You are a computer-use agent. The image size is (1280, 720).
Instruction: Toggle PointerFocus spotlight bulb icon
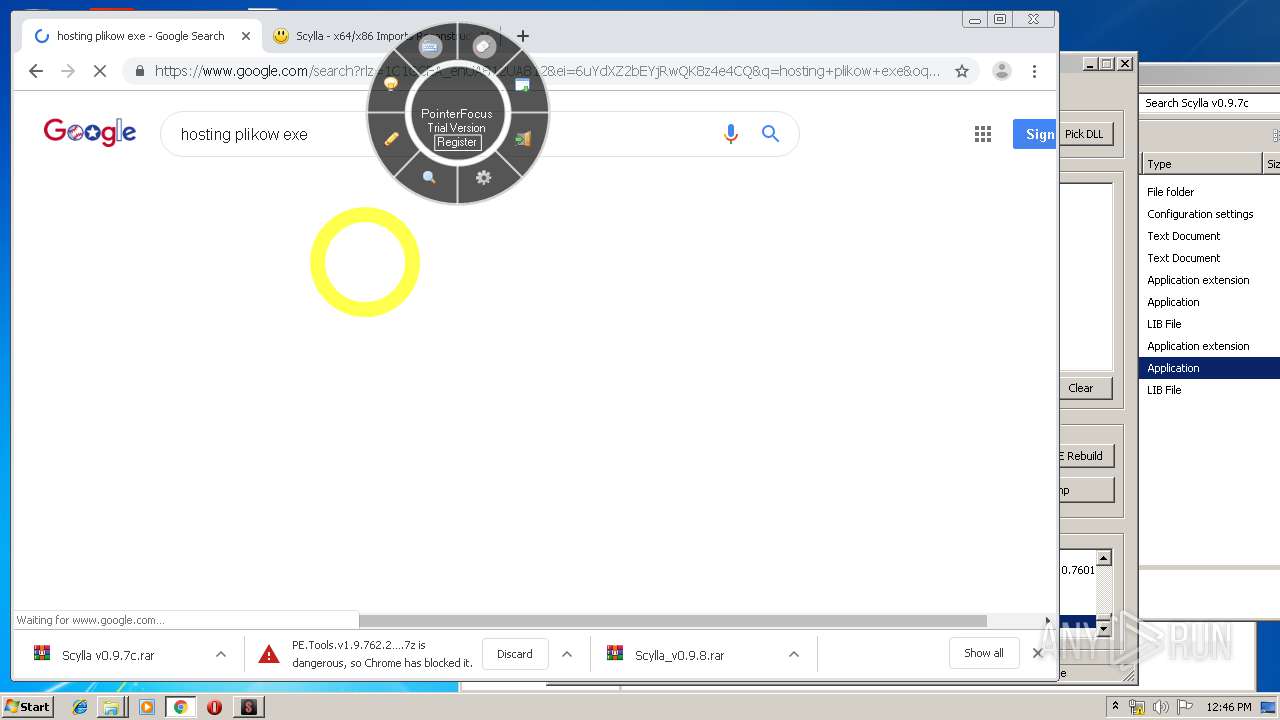coord(391,85)
